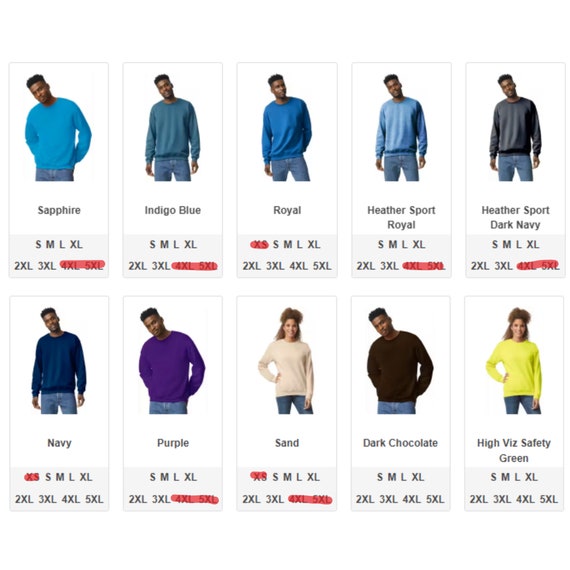Select size 3XL under Sand
The height and width of the screenshot is (570, 570).
coord(275,499)
